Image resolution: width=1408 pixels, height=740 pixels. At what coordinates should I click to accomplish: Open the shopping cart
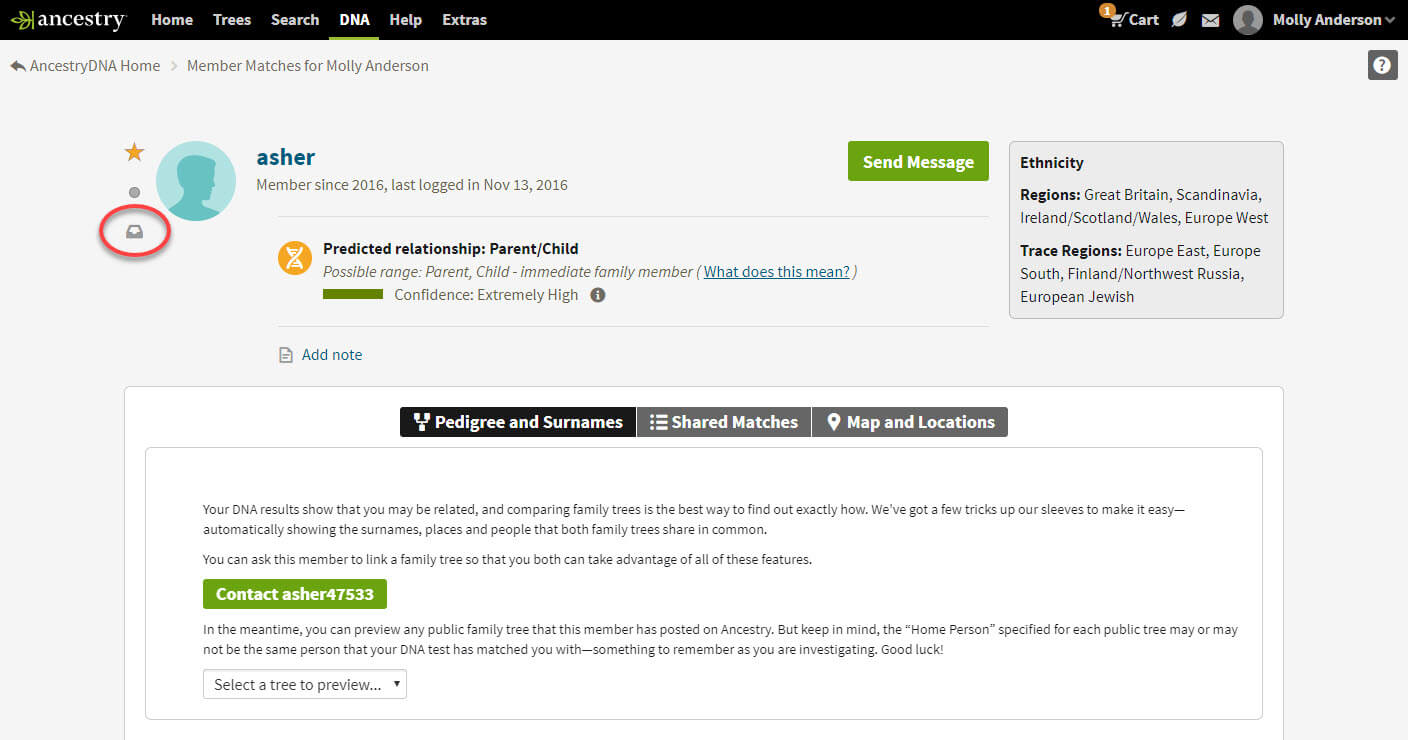click(1132, 19)
